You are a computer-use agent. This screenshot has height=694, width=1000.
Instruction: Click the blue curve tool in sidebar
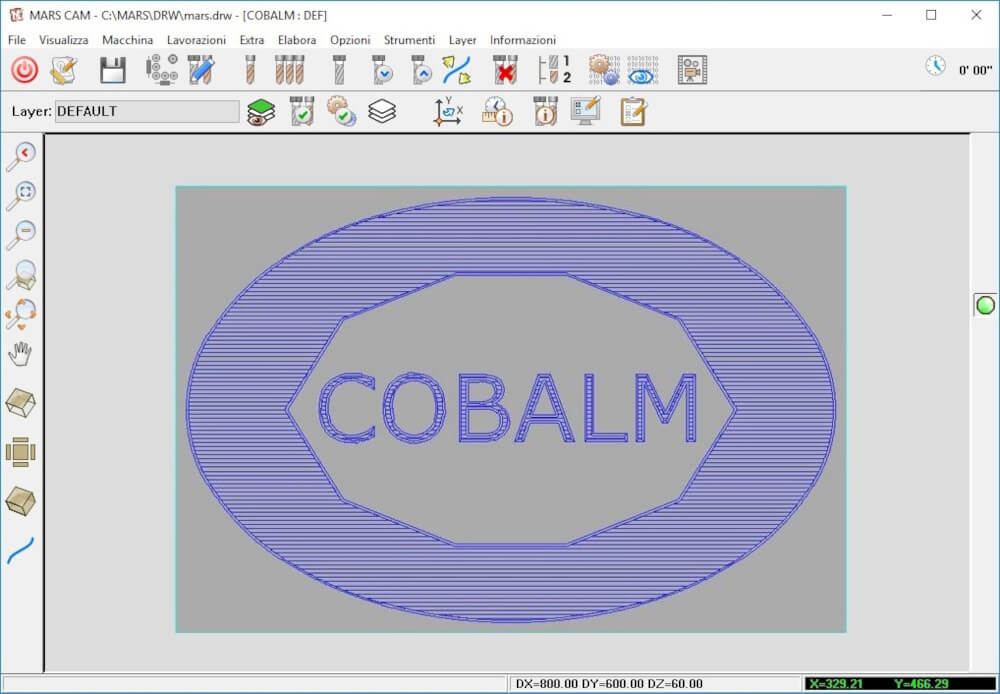tap(20, 550)
